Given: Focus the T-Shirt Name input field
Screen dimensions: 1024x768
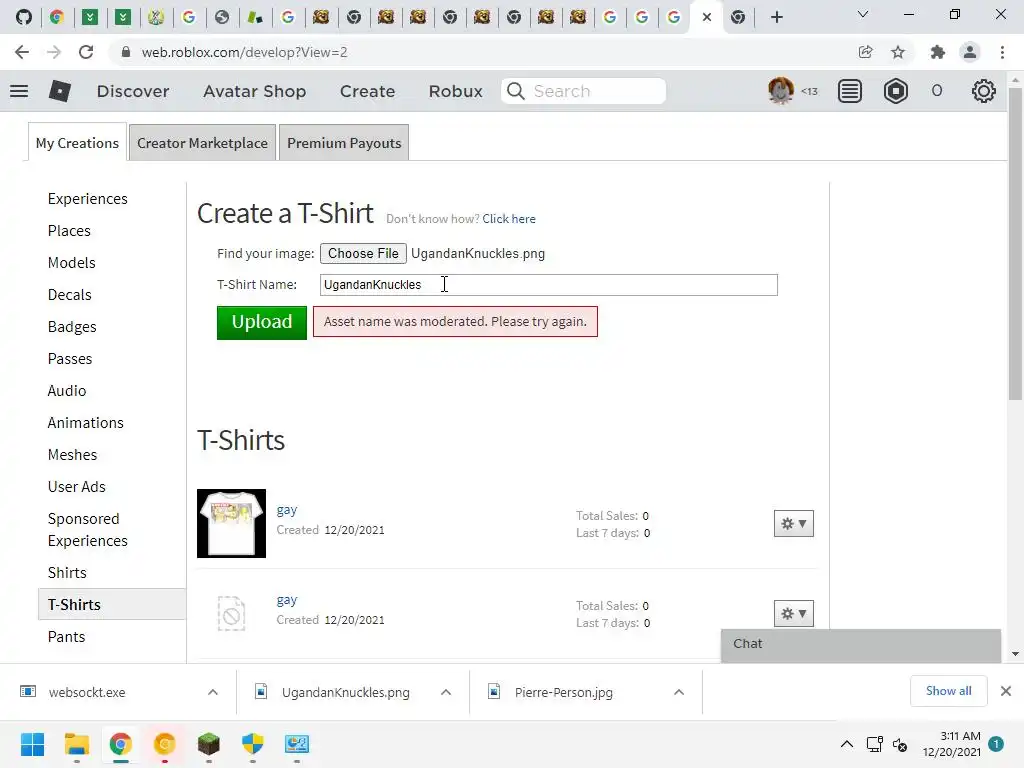Looking at the screenshot, I should point(549,285).
